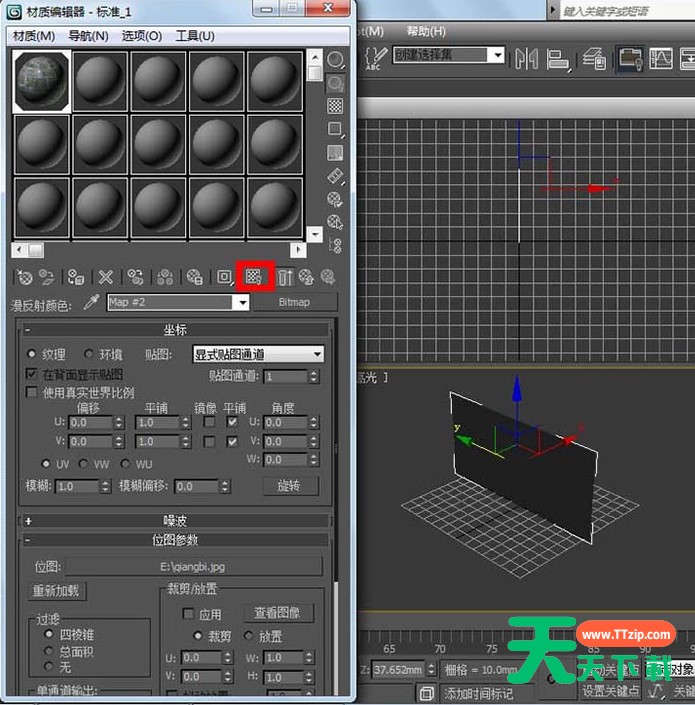Uncheck the V 平铺 tile checkbox
The height and width of the screenshot is (705, 695).
tap(232, 441)
